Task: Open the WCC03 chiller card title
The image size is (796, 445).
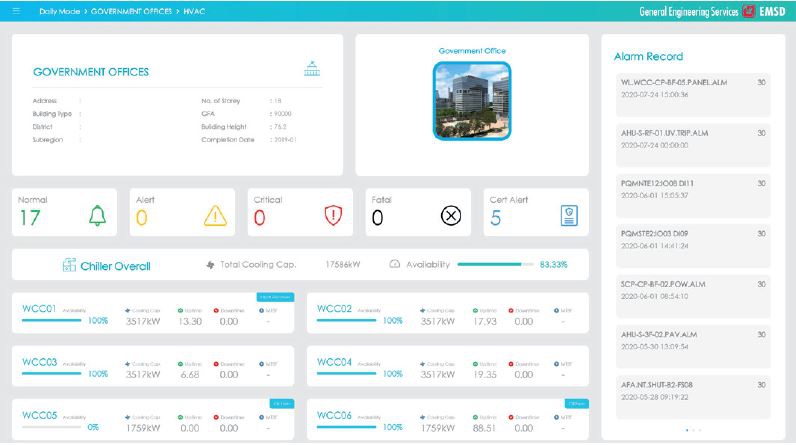Action: click(39, 362)
